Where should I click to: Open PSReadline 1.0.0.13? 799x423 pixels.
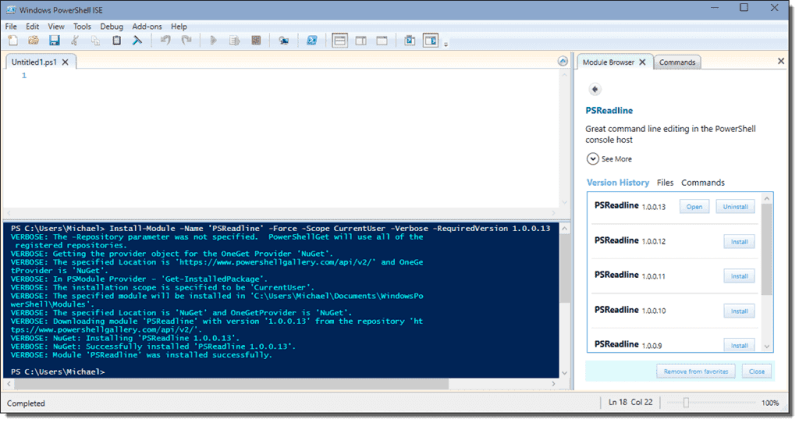coord(694,207)
